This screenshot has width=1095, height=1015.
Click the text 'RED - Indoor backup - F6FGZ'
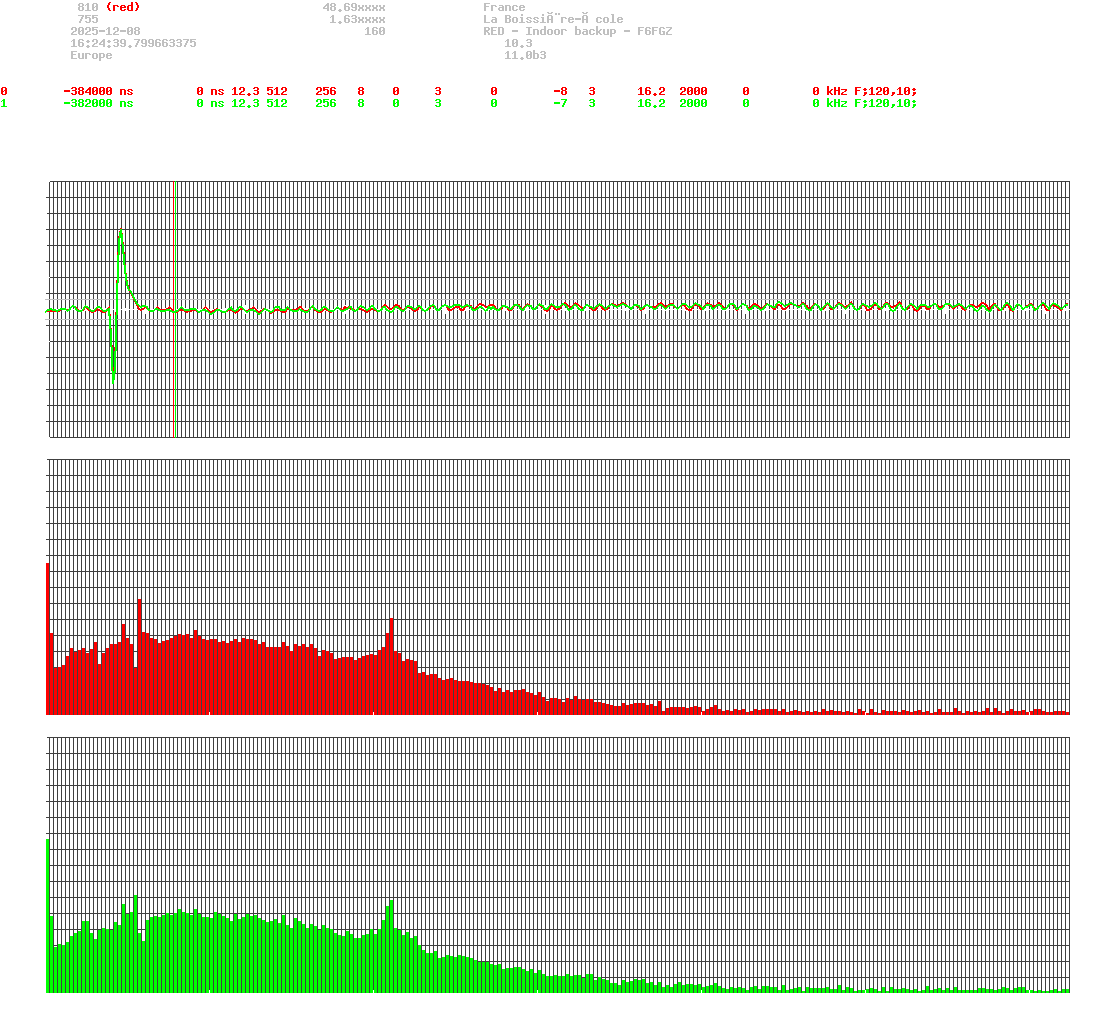[577, 31]
